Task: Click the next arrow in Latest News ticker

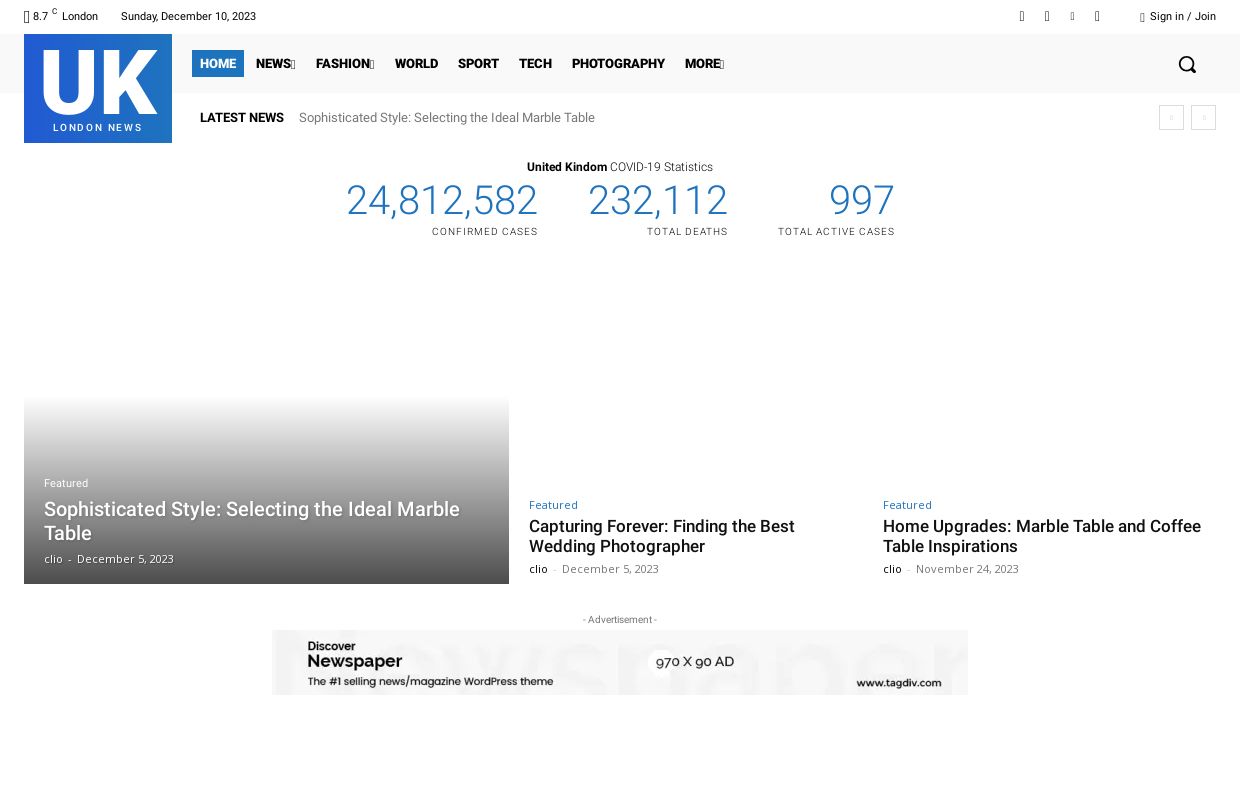Action: click(x=1203, y=118)
